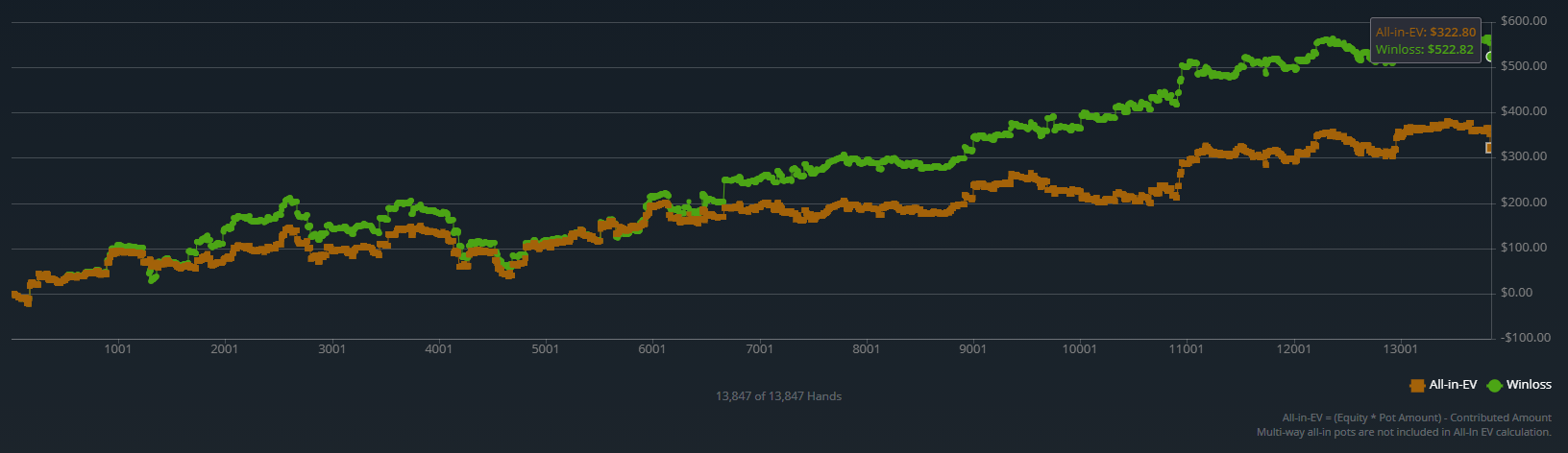
Task: Click the green Winloss legend dot
Action: [1494, 385]
